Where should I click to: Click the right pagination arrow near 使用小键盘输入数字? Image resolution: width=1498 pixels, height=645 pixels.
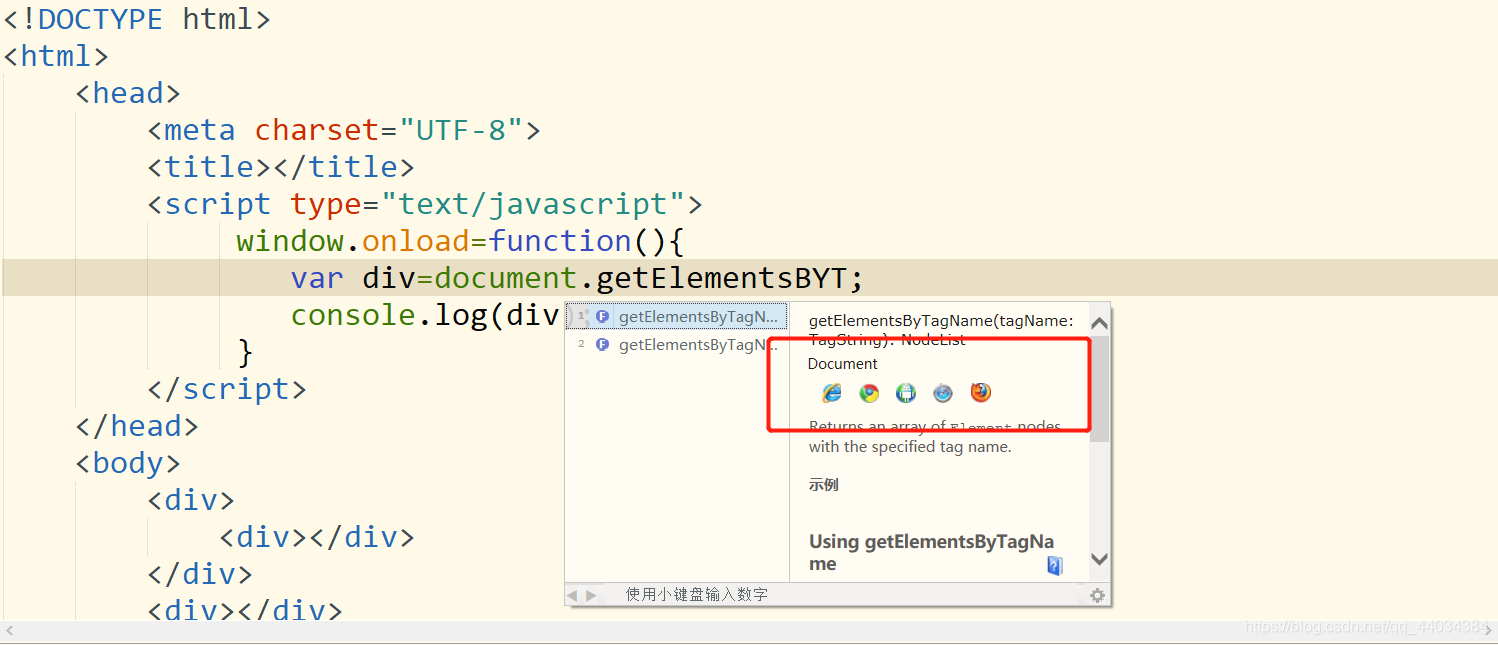(590, 594)
